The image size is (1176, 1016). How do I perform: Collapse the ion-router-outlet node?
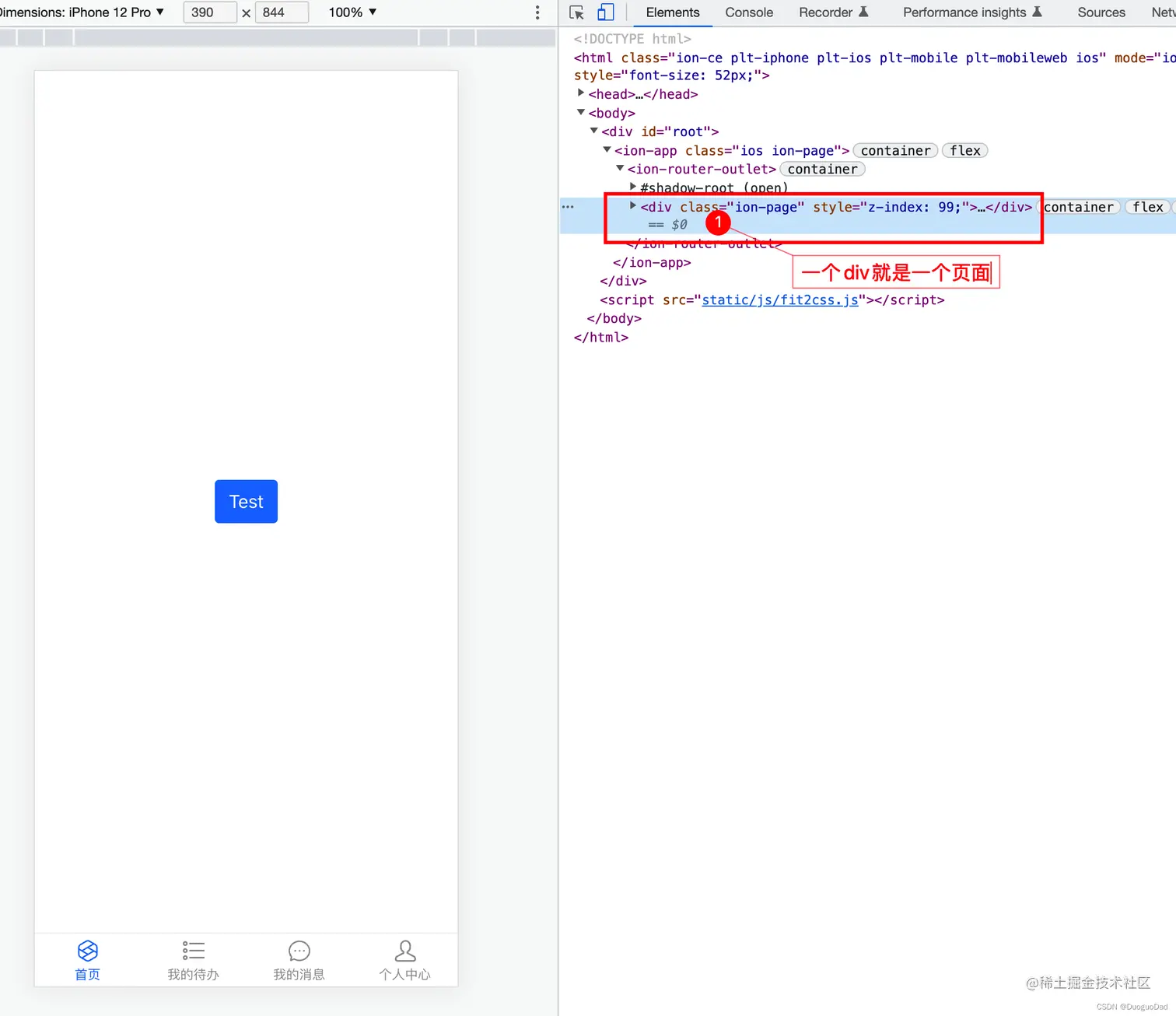(621, 168)
